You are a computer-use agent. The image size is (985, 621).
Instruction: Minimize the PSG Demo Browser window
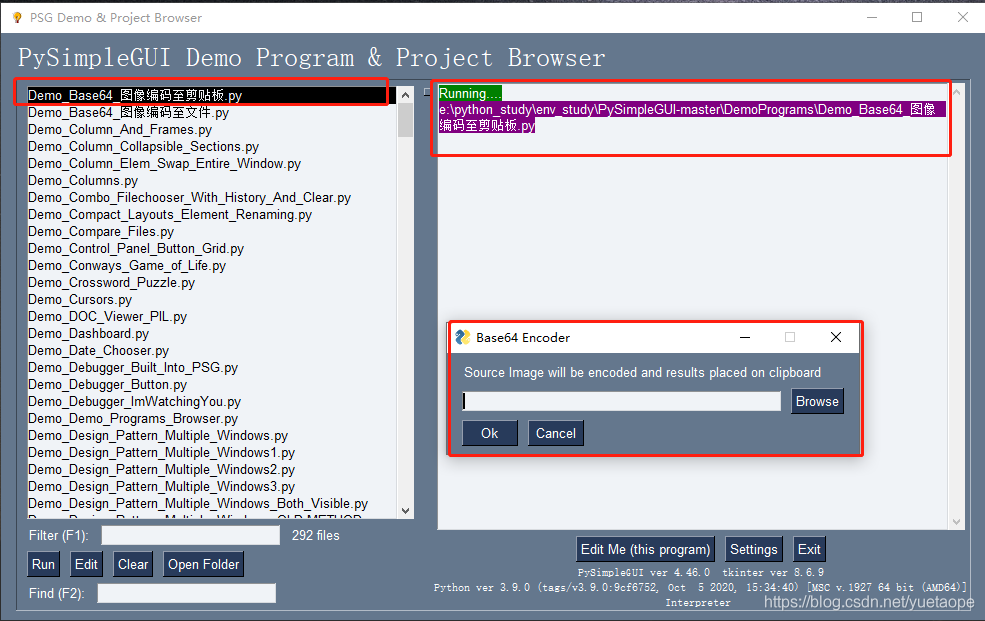pyautogui.click(x=872, y=18)
